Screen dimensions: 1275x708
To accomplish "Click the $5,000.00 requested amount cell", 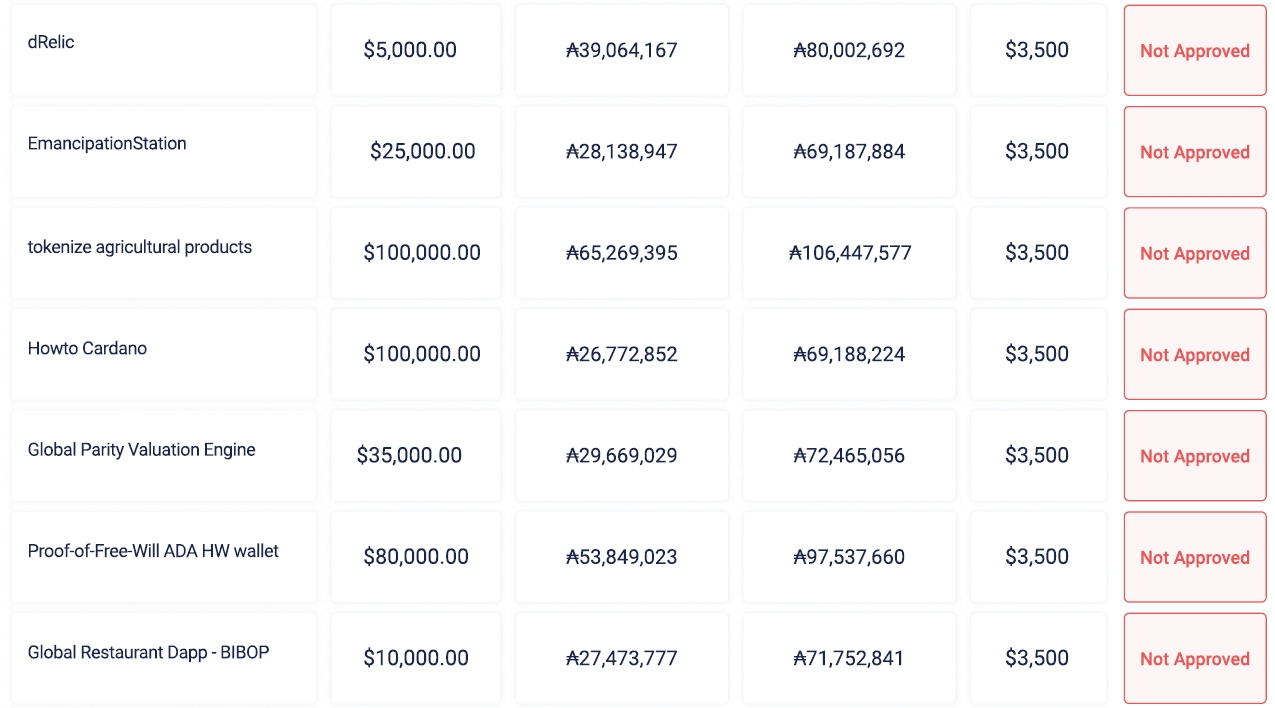I will point(410,50).
